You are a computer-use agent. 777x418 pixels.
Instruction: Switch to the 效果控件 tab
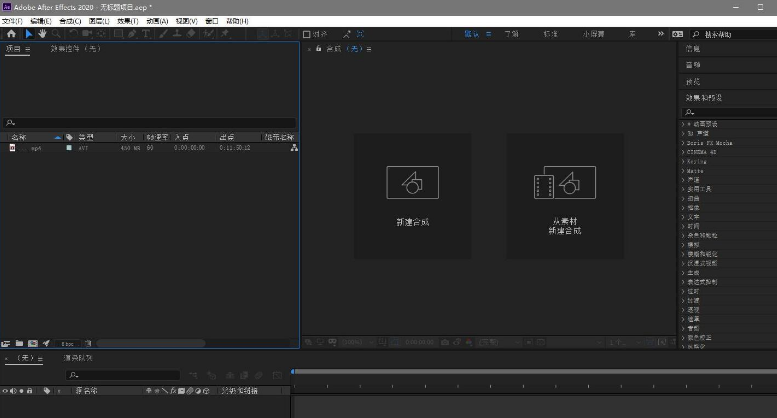76,48
